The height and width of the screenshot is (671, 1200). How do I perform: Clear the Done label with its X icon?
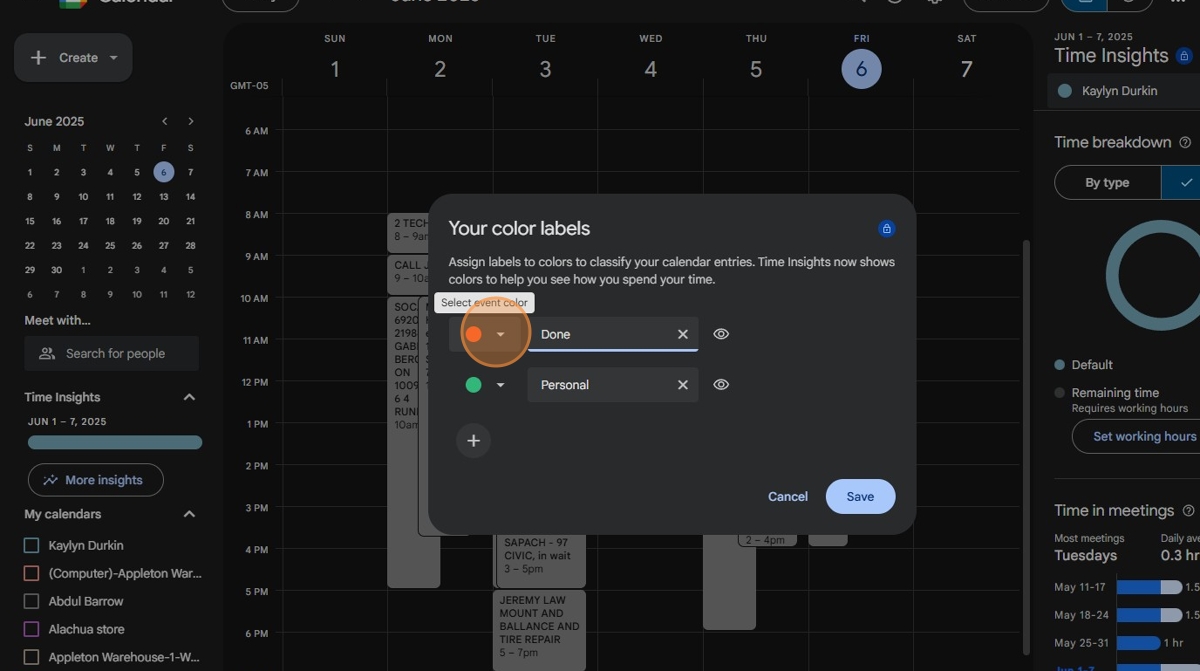683,334
